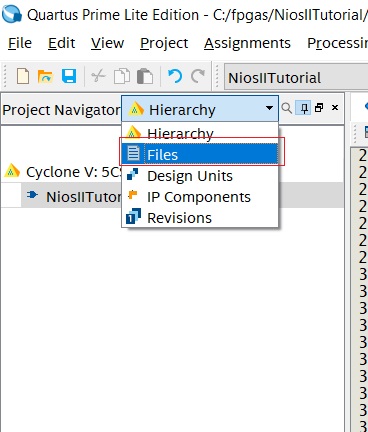Save using the blue floppy disk icon

click(69, 76)
